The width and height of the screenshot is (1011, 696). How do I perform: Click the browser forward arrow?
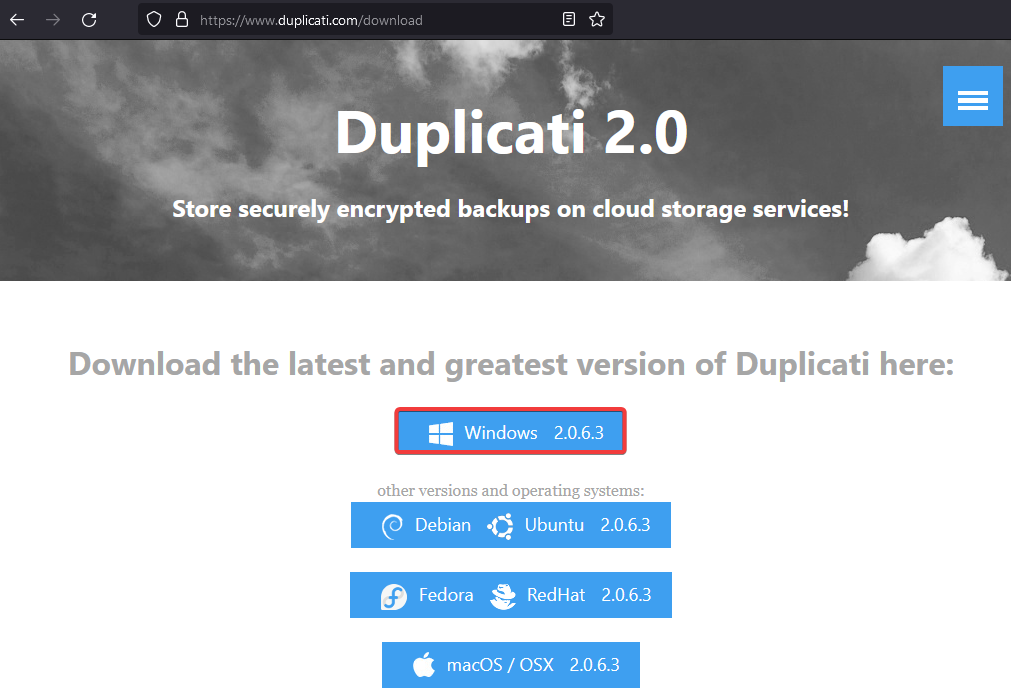point(53,20)
